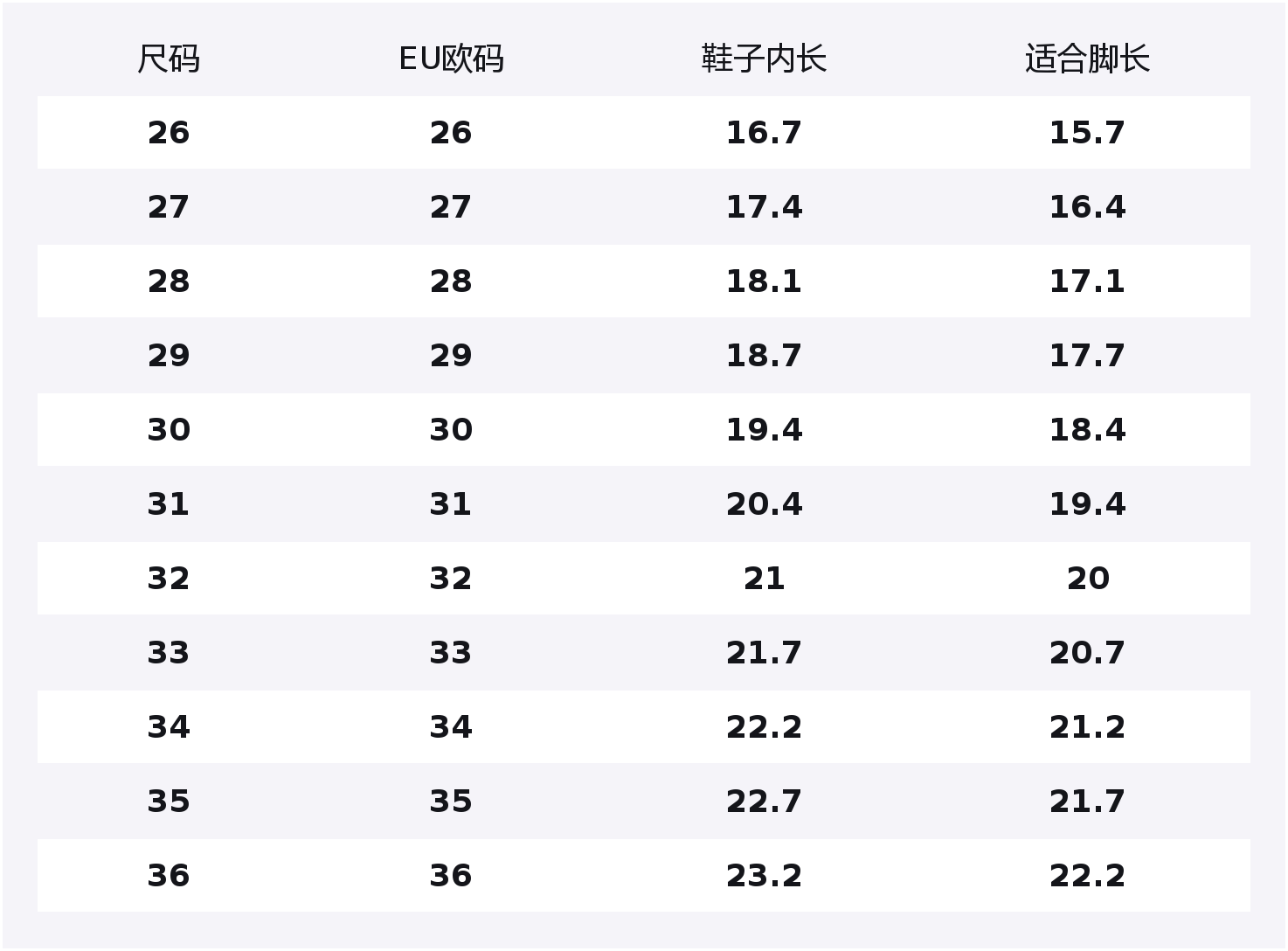Select the 鞋子内长 column header

[x=764, y=59]
